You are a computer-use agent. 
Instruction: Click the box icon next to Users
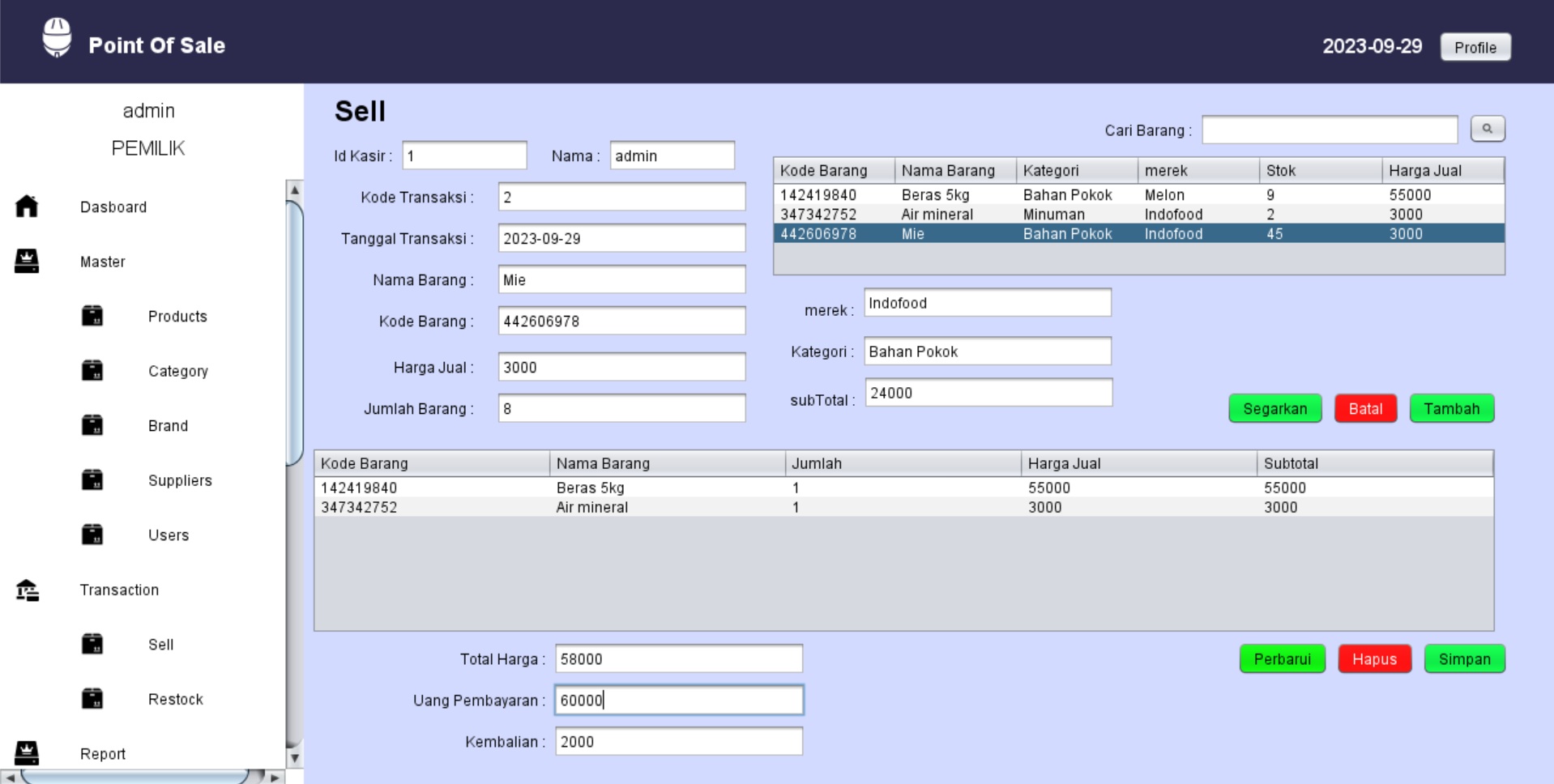point(92,534)
